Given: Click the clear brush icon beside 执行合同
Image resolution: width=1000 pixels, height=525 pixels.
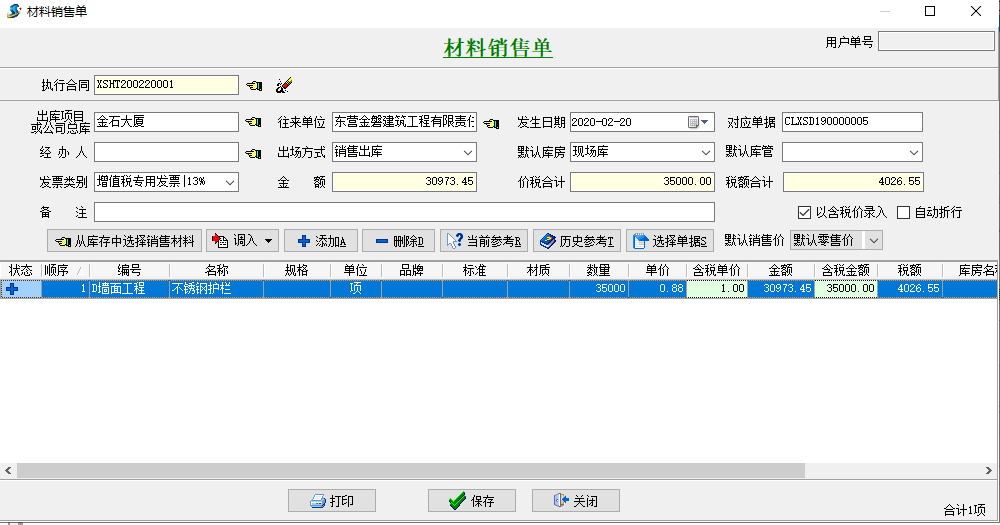Looking at the screenshot, I should [284, 85].
